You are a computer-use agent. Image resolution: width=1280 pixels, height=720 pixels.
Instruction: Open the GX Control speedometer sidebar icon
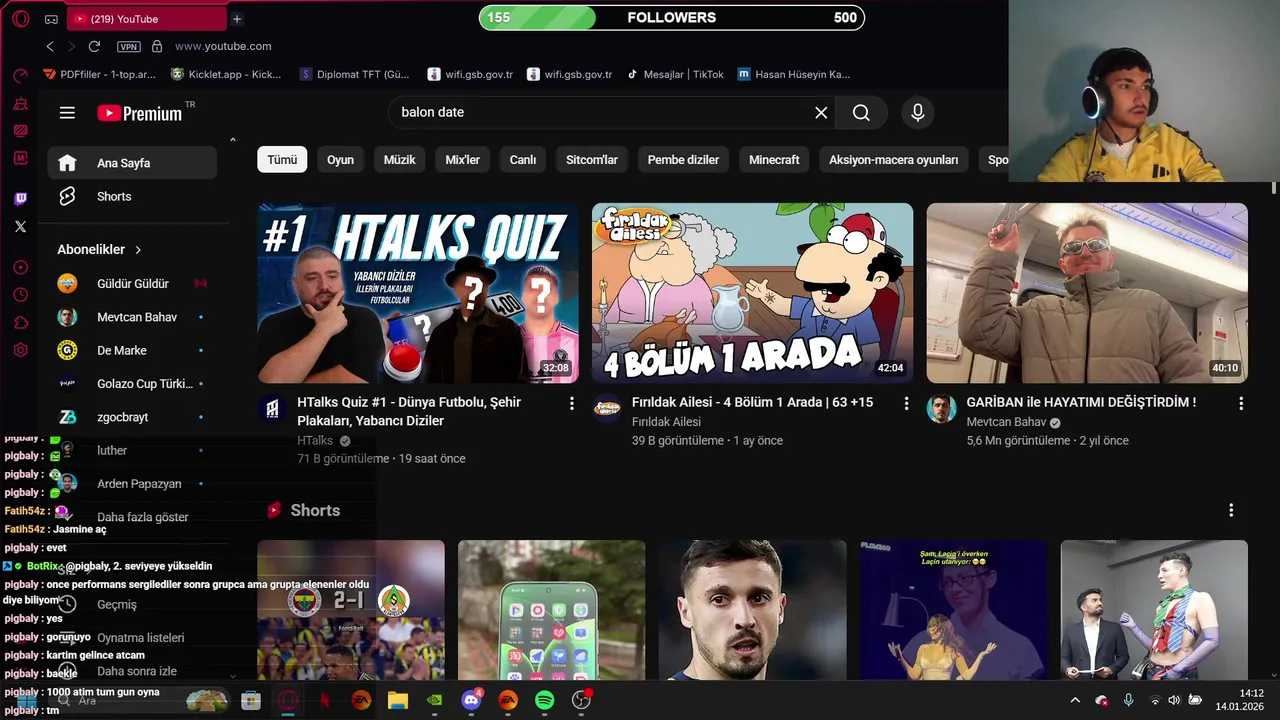[20, 76]
